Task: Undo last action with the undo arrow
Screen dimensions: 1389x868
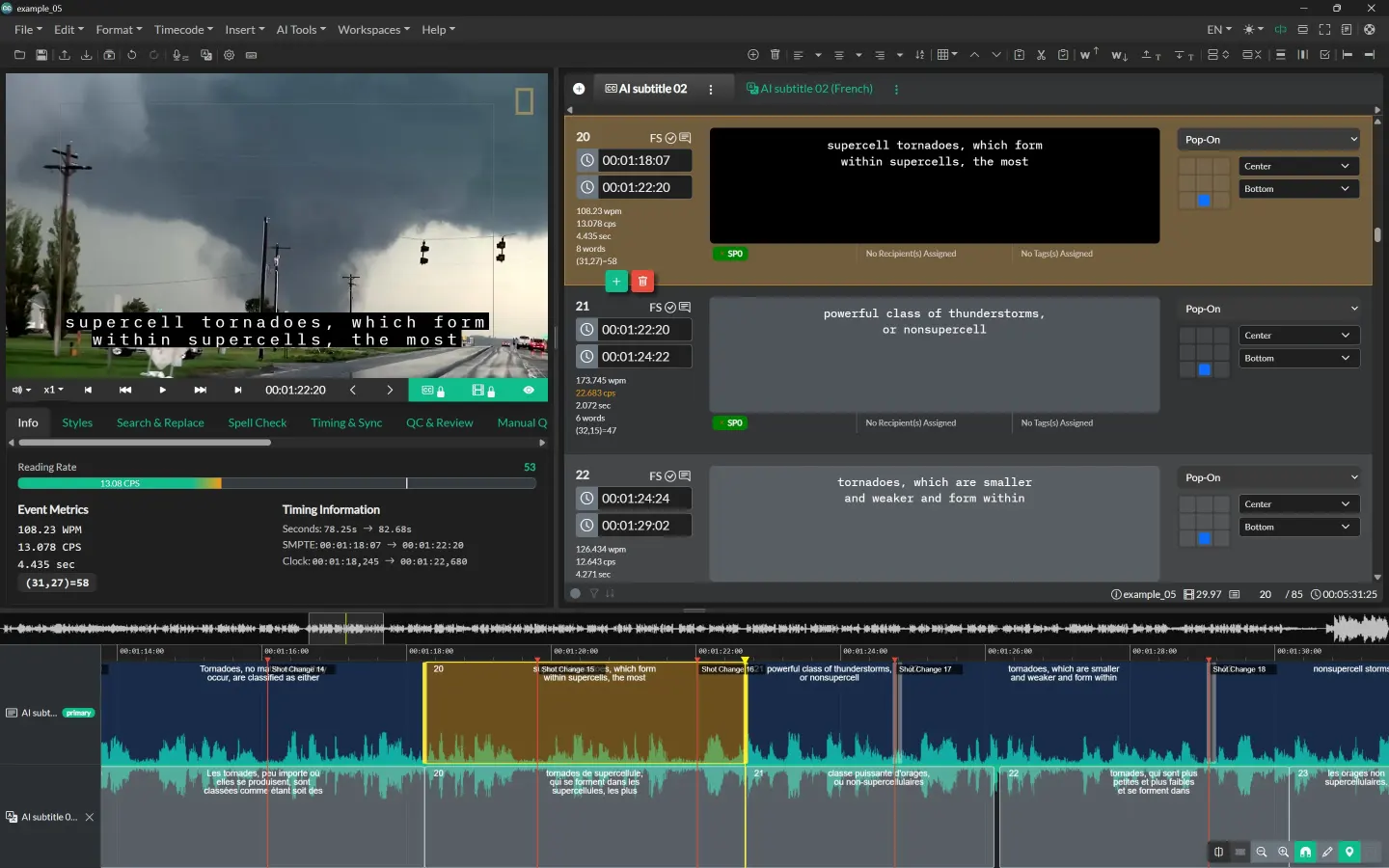Action: point(132,55)
